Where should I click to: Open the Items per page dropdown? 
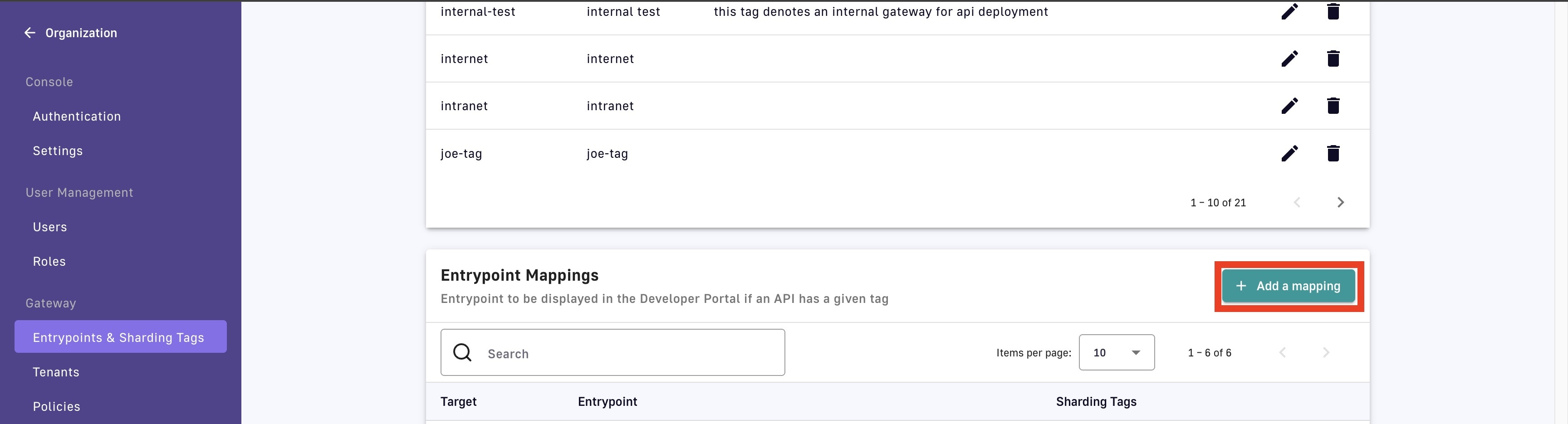[x=1116, y=353]
